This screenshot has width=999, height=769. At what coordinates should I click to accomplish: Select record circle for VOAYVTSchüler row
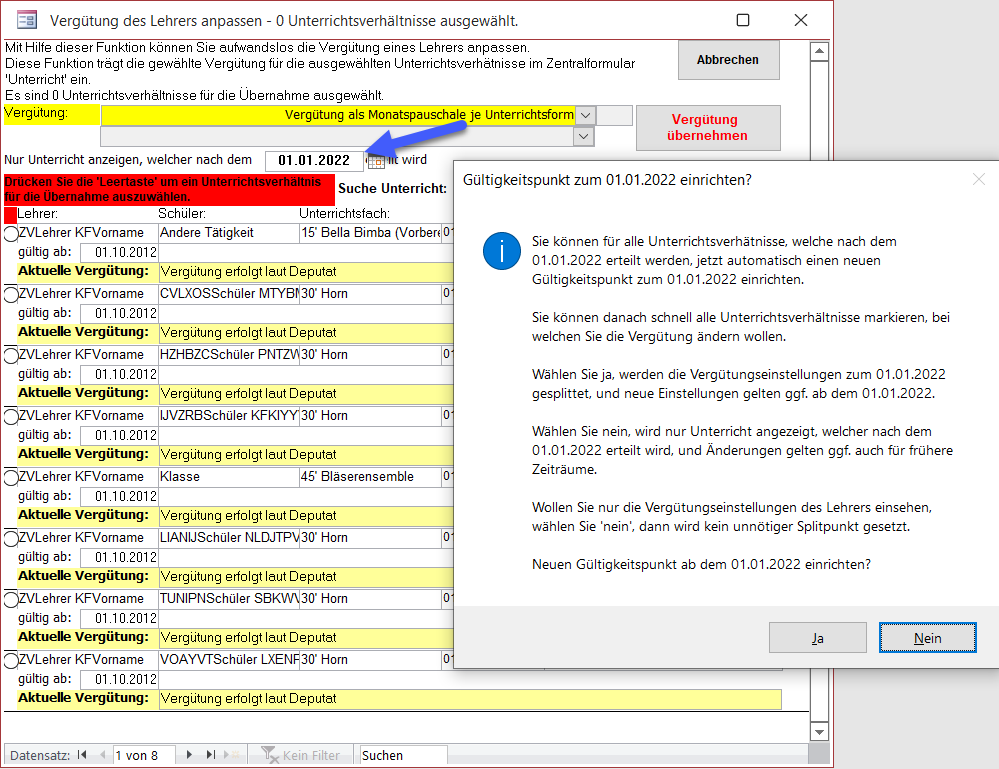coord(11,660)
